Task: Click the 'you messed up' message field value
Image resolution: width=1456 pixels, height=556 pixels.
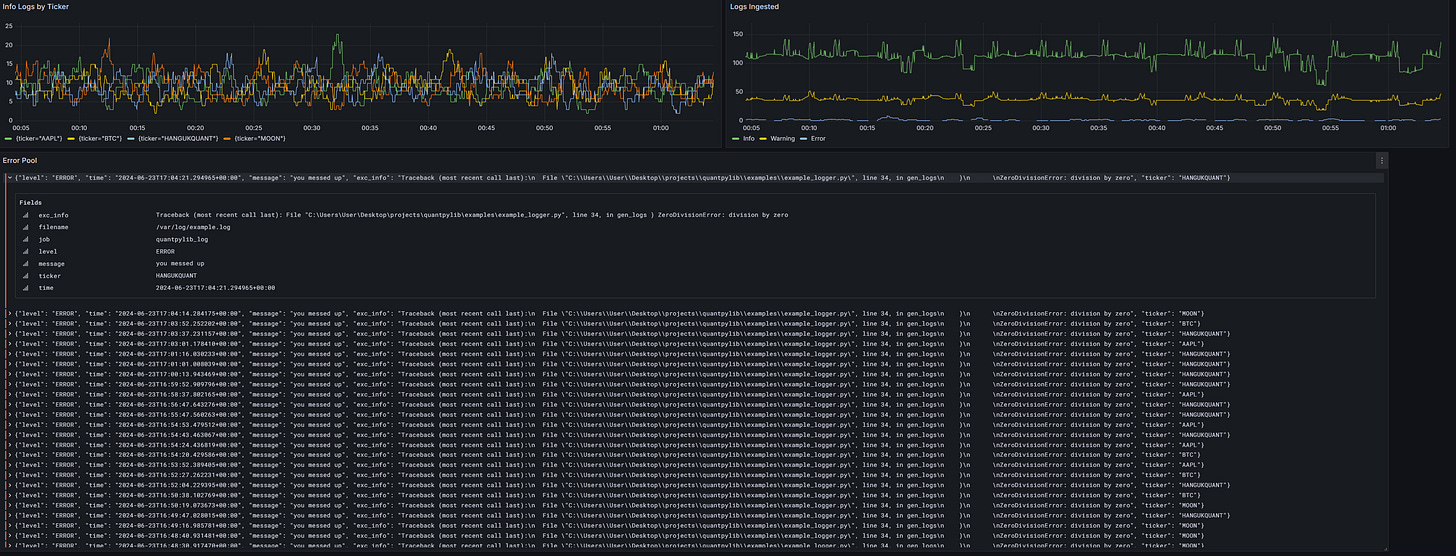Action: point(180,263)
